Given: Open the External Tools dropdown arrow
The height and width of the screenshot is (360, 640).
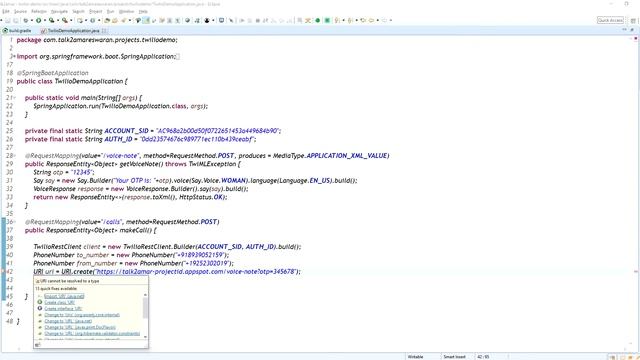Looking at the screenshot, I should pos(71,20).
